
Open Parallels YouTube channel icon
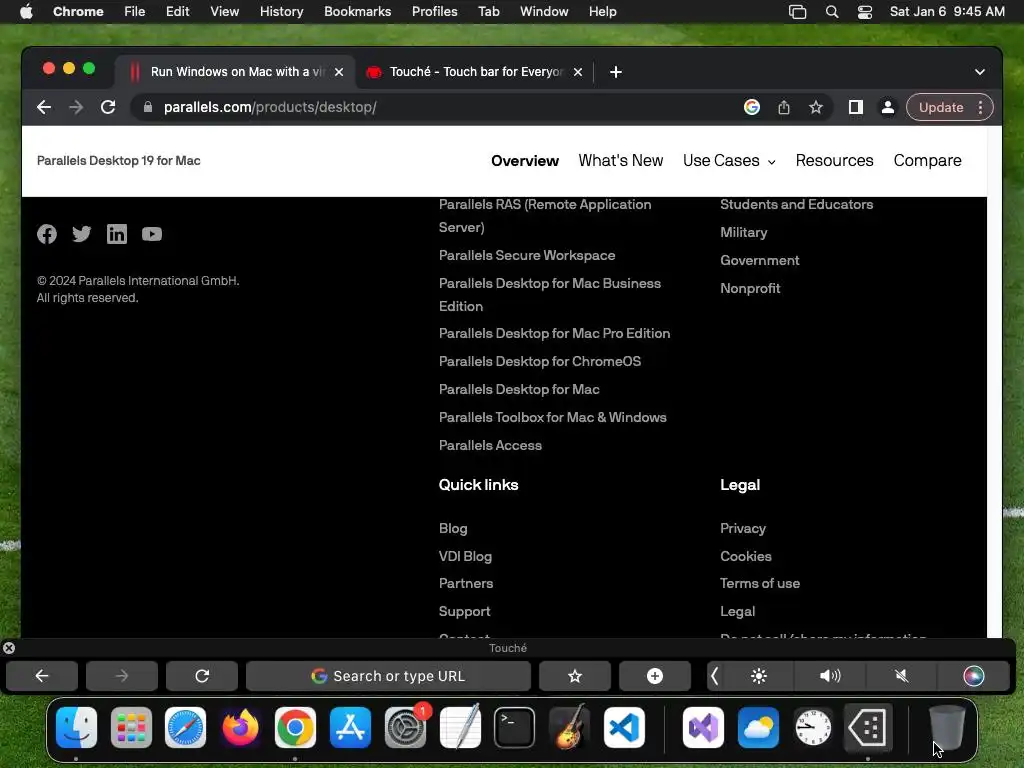(152, 234)
